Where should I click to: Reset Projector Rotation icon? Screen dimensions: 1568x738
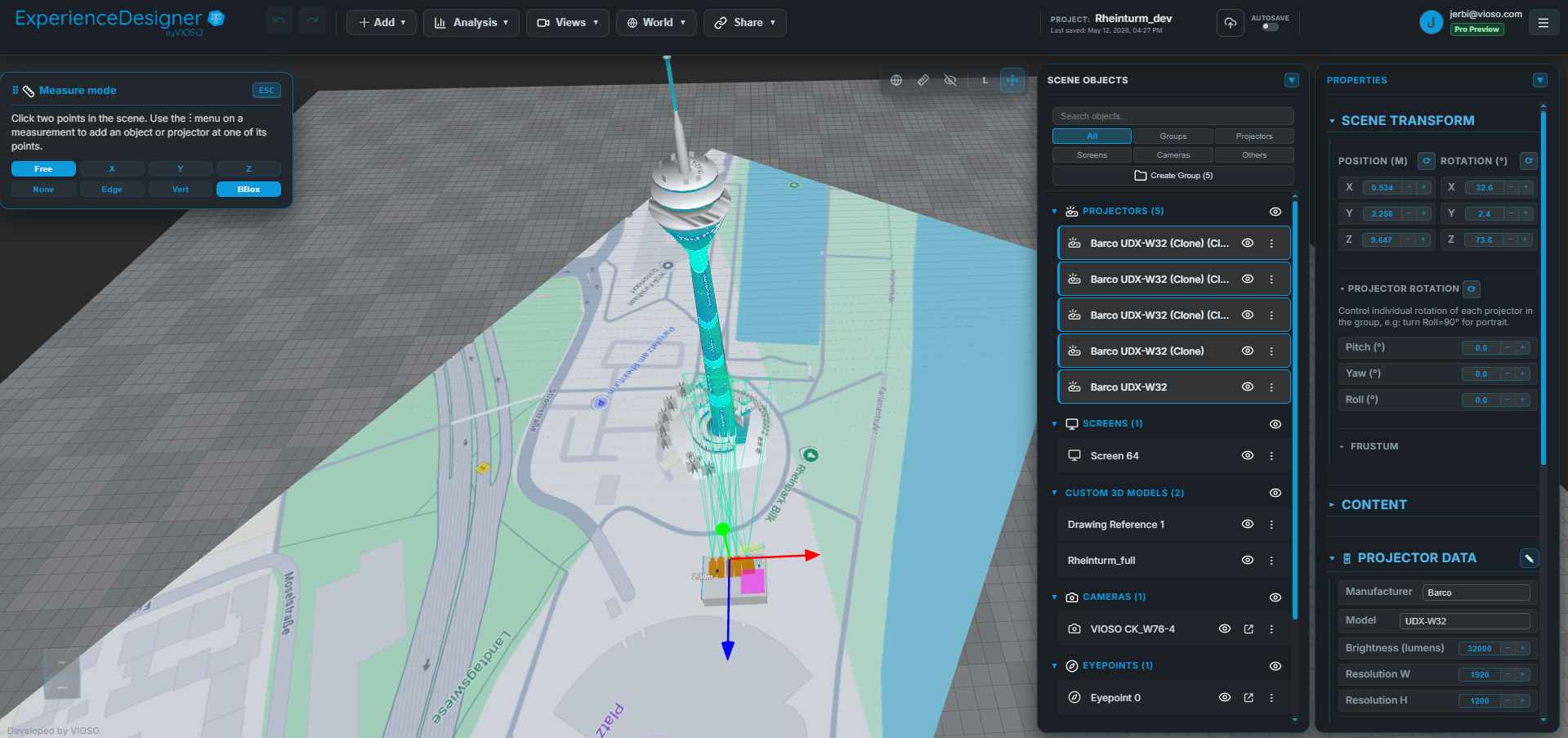1472,288
